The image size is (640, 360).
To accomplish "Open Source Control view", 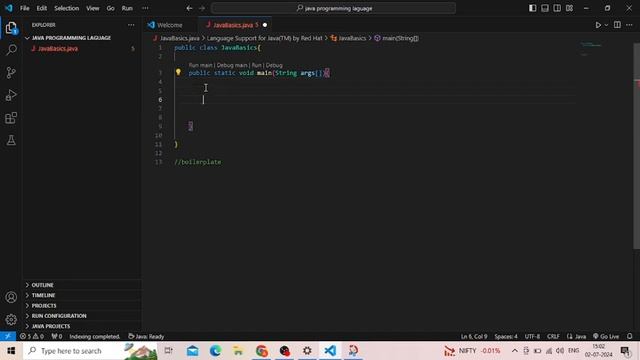I will 11,73.
